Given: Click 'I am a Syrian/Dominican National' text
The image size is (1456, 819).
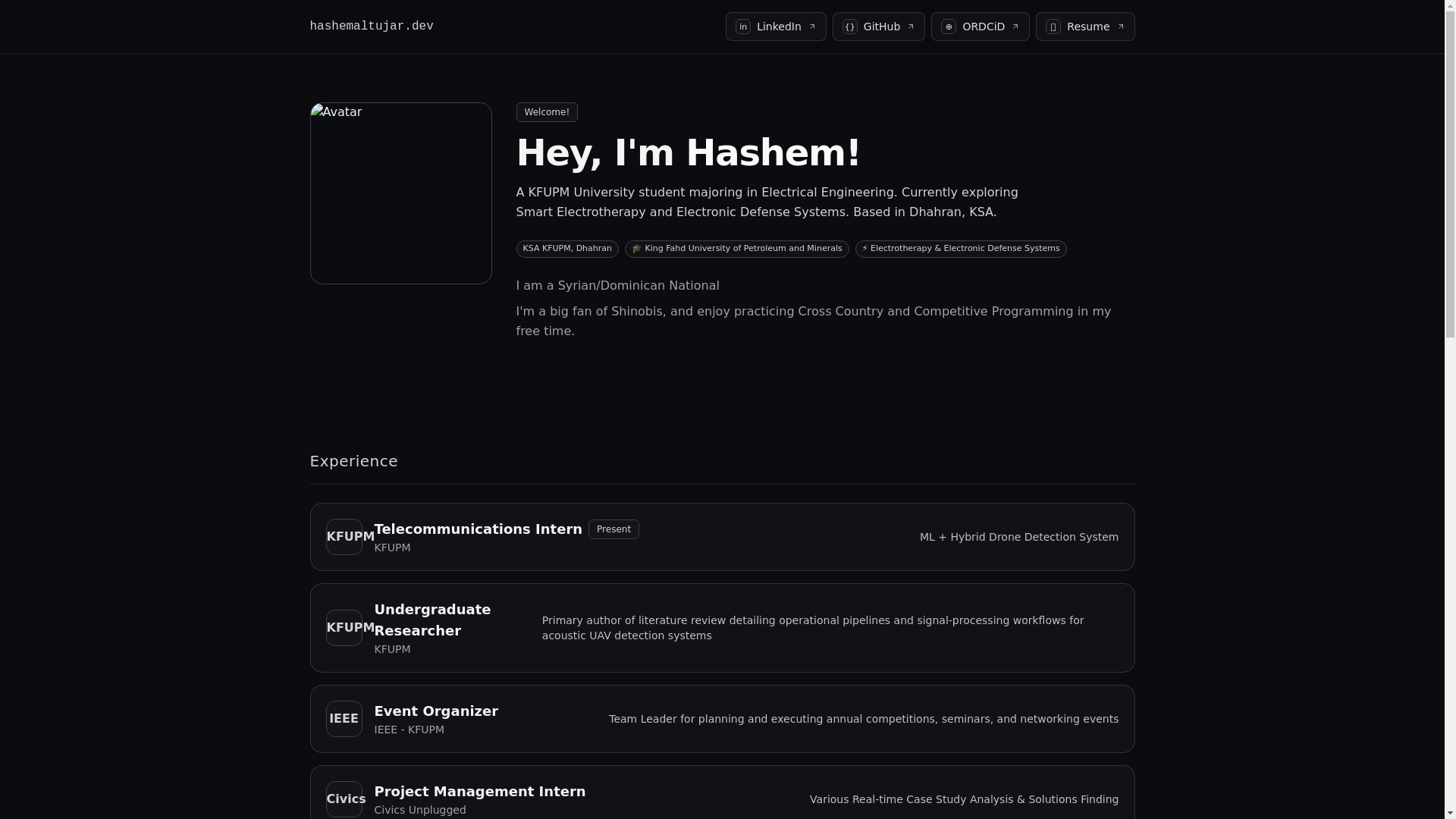Looking at the screenshot, I should (x=618, y=286).
